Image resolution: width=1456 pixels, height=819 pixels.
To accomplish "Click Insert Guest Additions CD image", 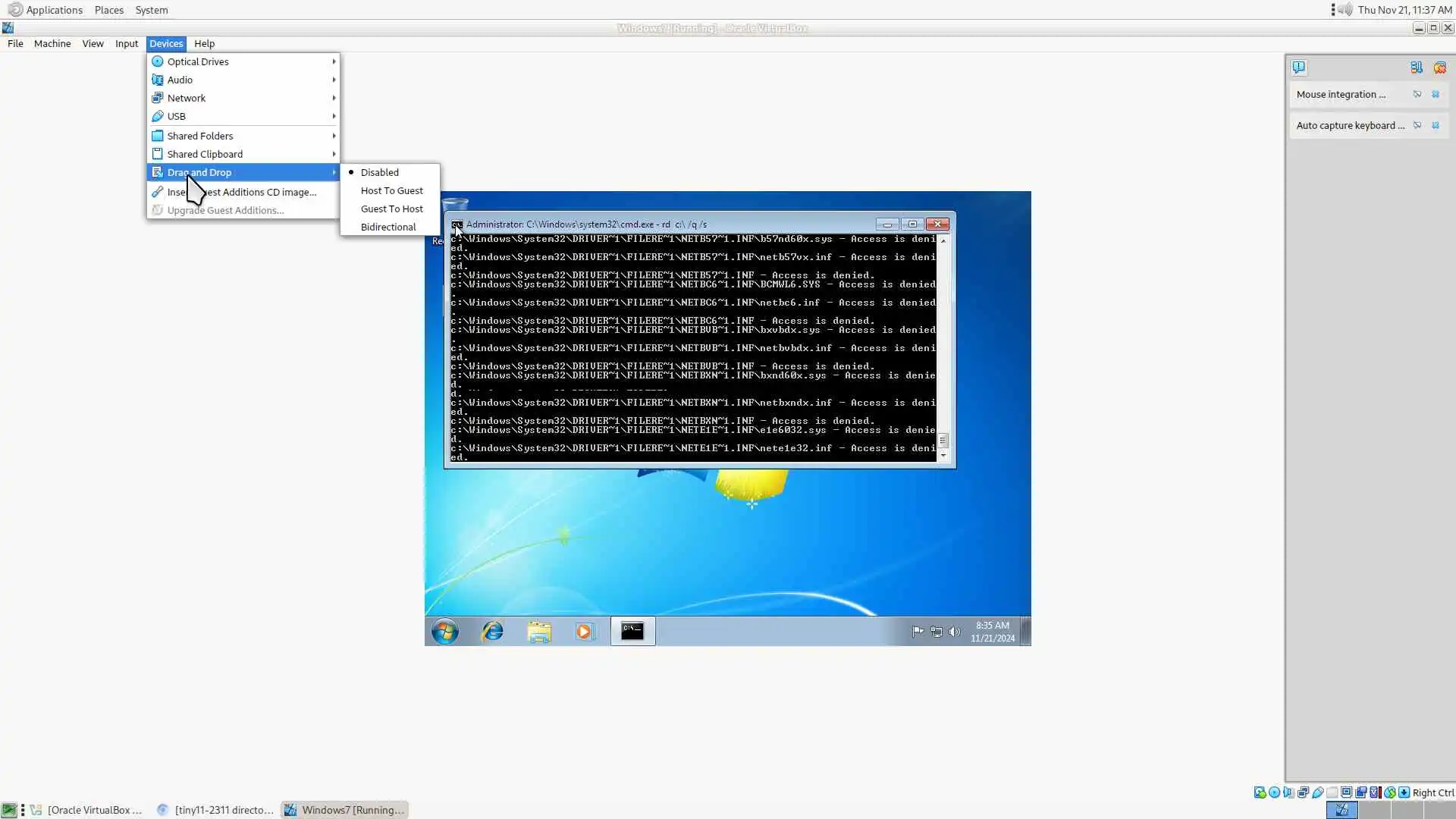I will (242, 192).
